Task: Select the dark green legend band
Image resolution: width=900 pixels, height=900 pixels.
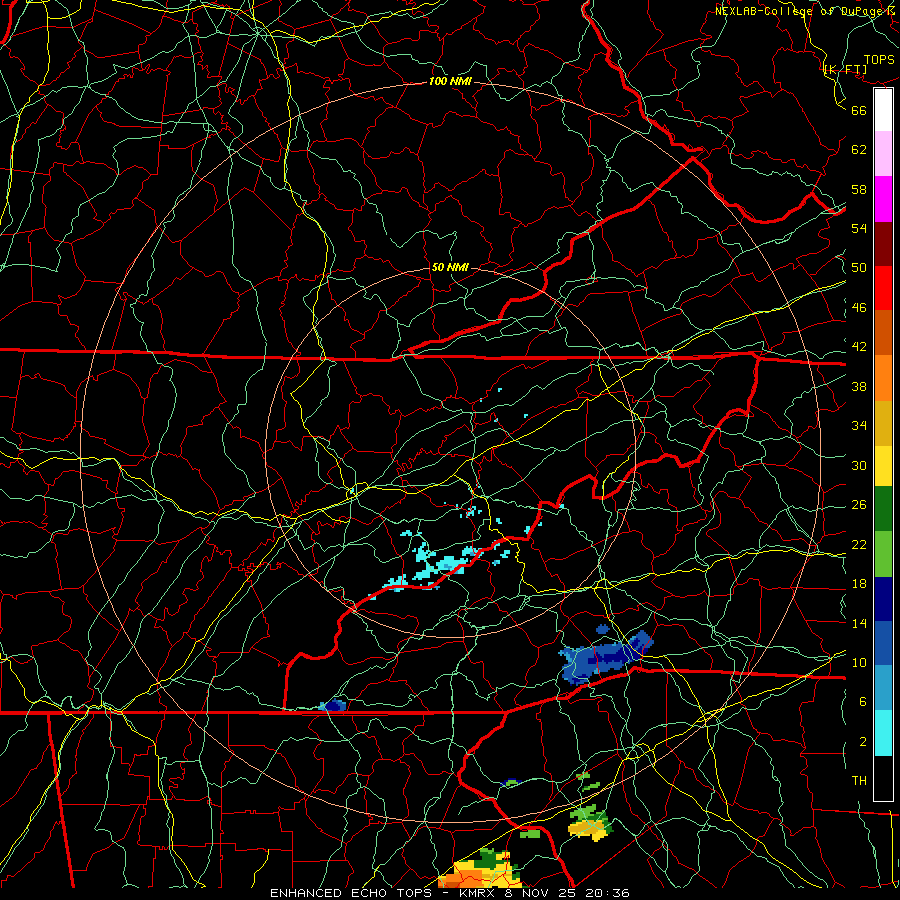Action: (883, 509)
